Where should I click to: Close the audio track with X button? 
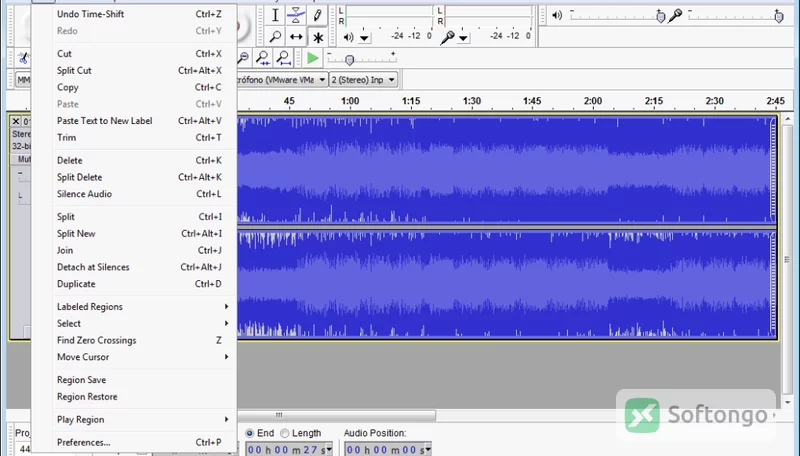[x=16, y=121]
